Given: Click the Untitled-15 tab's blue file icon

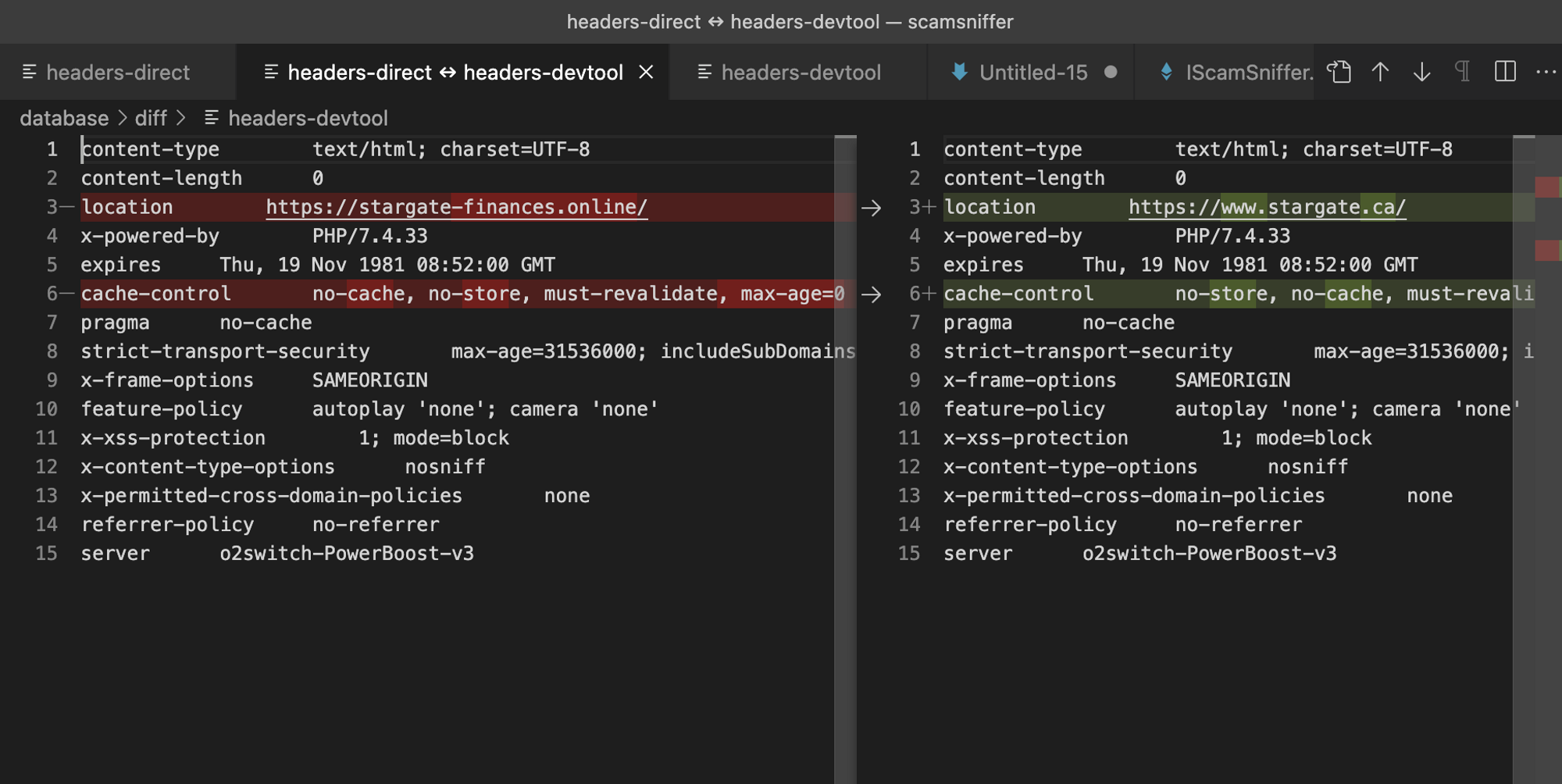Looking at the screenshot, I should pyautogui.click(x=959, y=72).
